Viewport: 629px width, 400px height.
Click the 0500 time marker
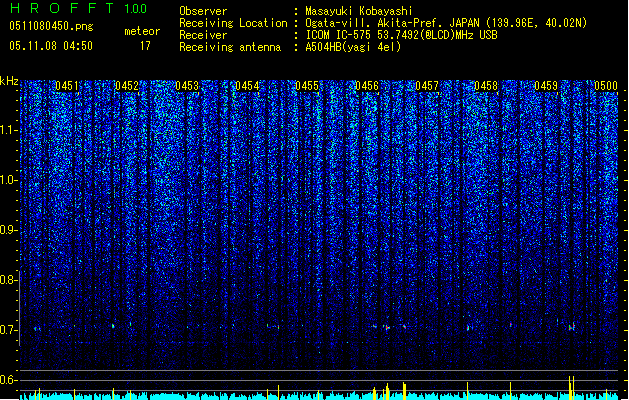[606, 86]
